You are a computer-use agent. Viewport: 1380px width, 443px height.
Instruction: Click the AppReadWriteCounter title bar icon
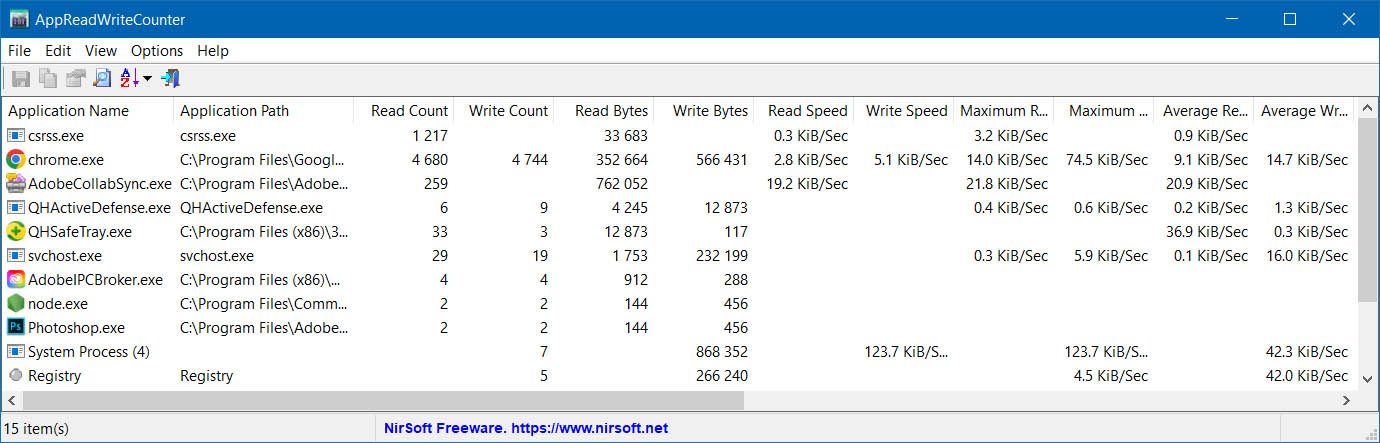pyautogui.click(x=18, y=19)
